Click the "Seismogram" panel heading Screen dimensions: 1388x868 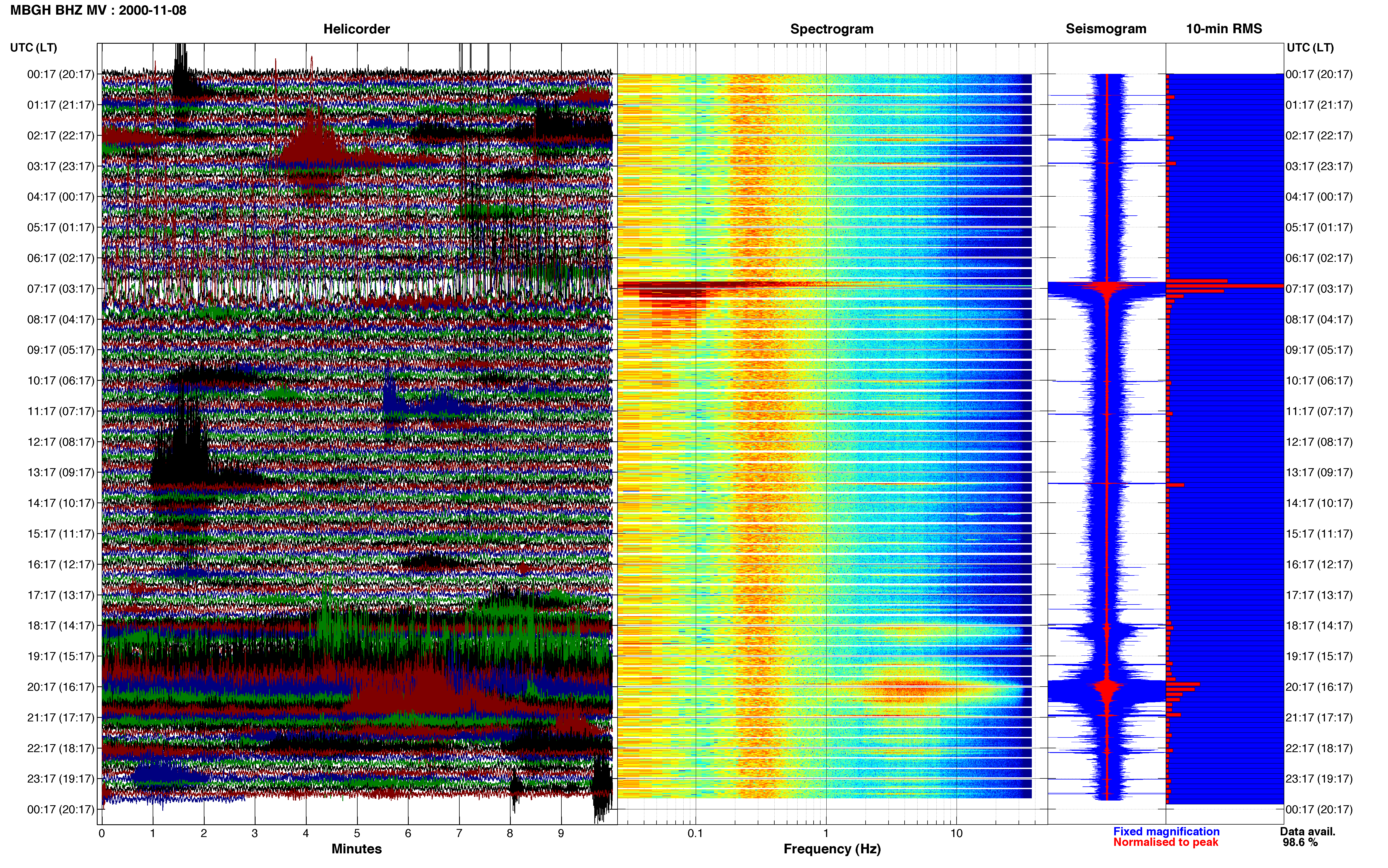click(1106, 29)
